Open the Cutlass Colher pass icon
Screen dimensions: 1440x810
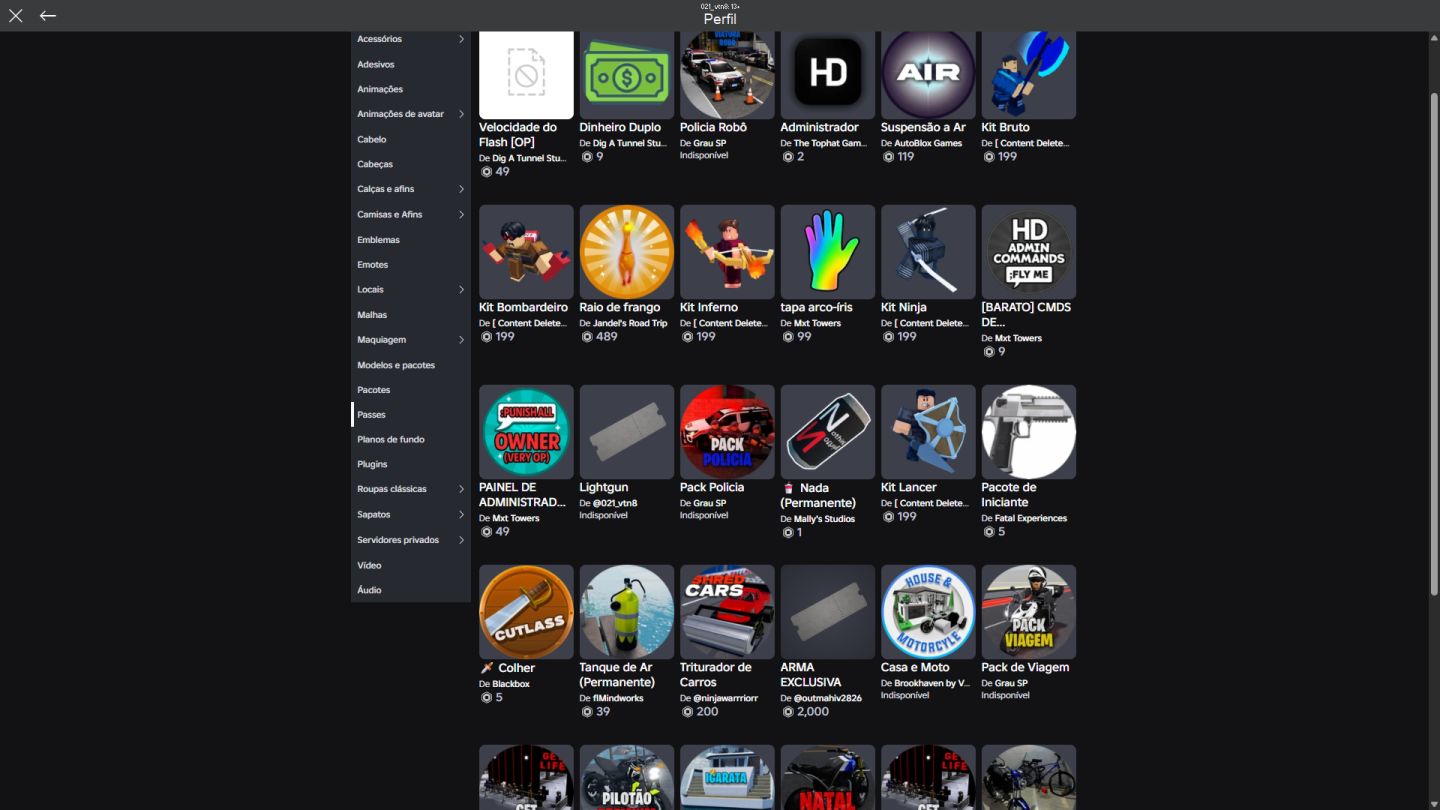click(526, 612)
